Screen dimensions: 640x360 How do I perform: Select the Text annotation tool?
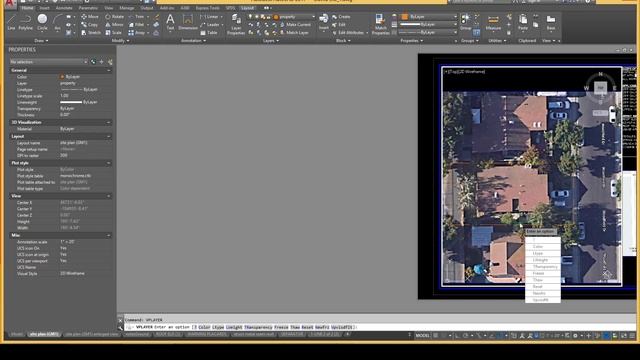(170, 22)
